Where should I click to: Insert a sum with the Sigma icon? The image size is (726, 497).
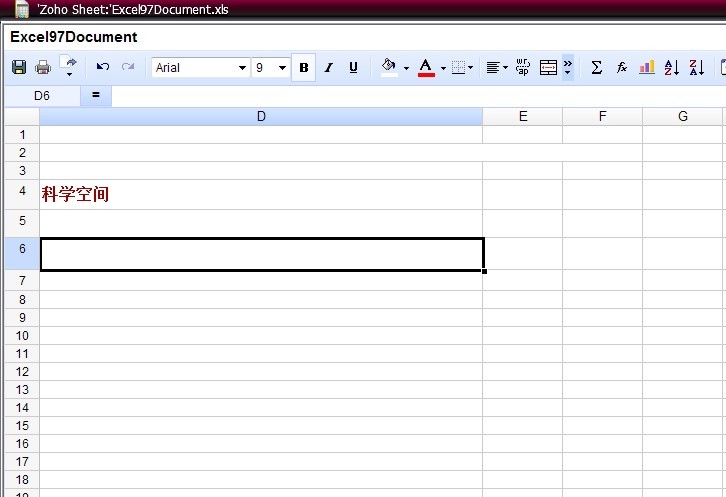click(x=597, y=68)
